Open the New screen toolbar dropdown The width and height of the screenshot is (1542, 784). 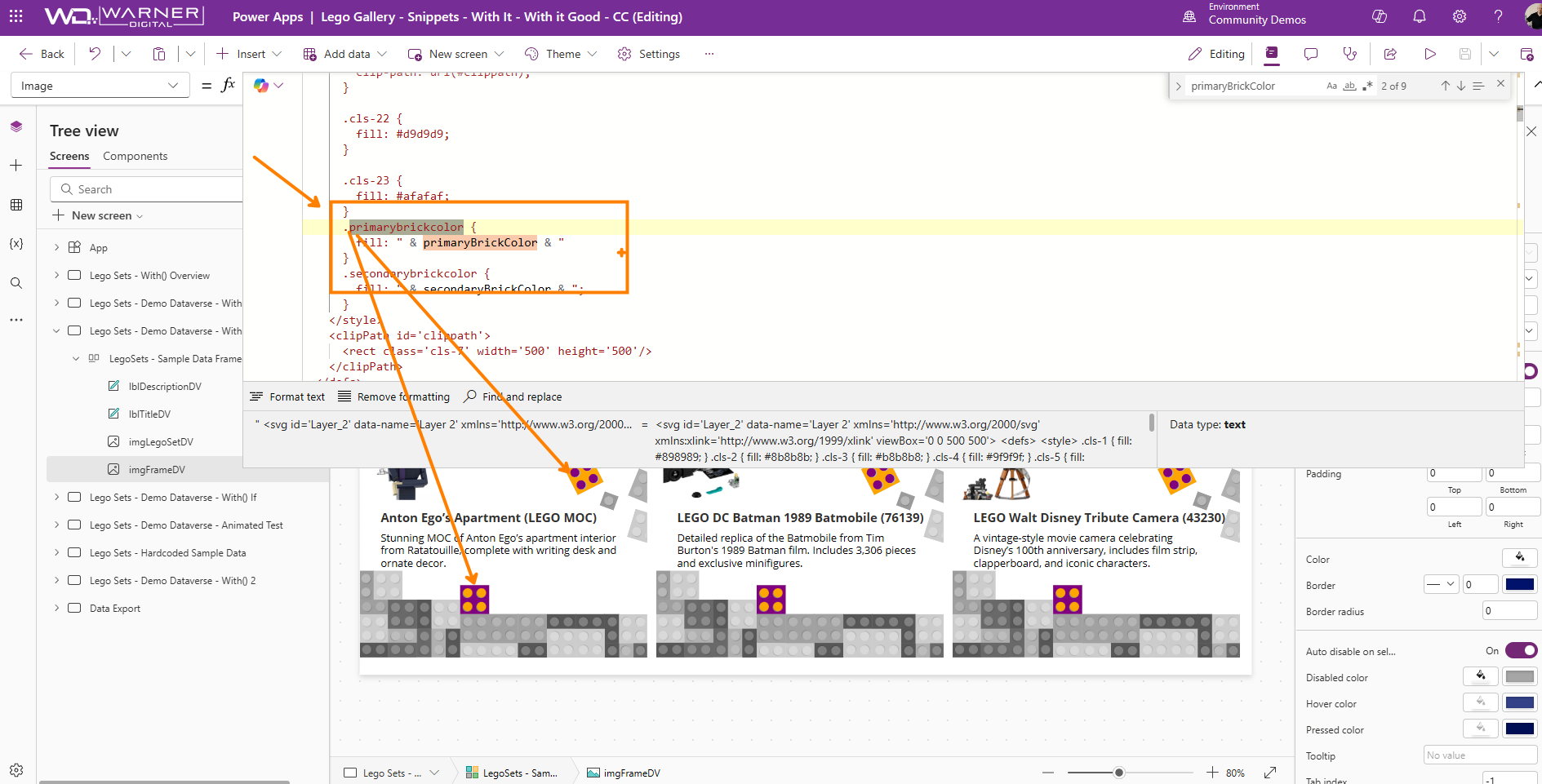455,54
